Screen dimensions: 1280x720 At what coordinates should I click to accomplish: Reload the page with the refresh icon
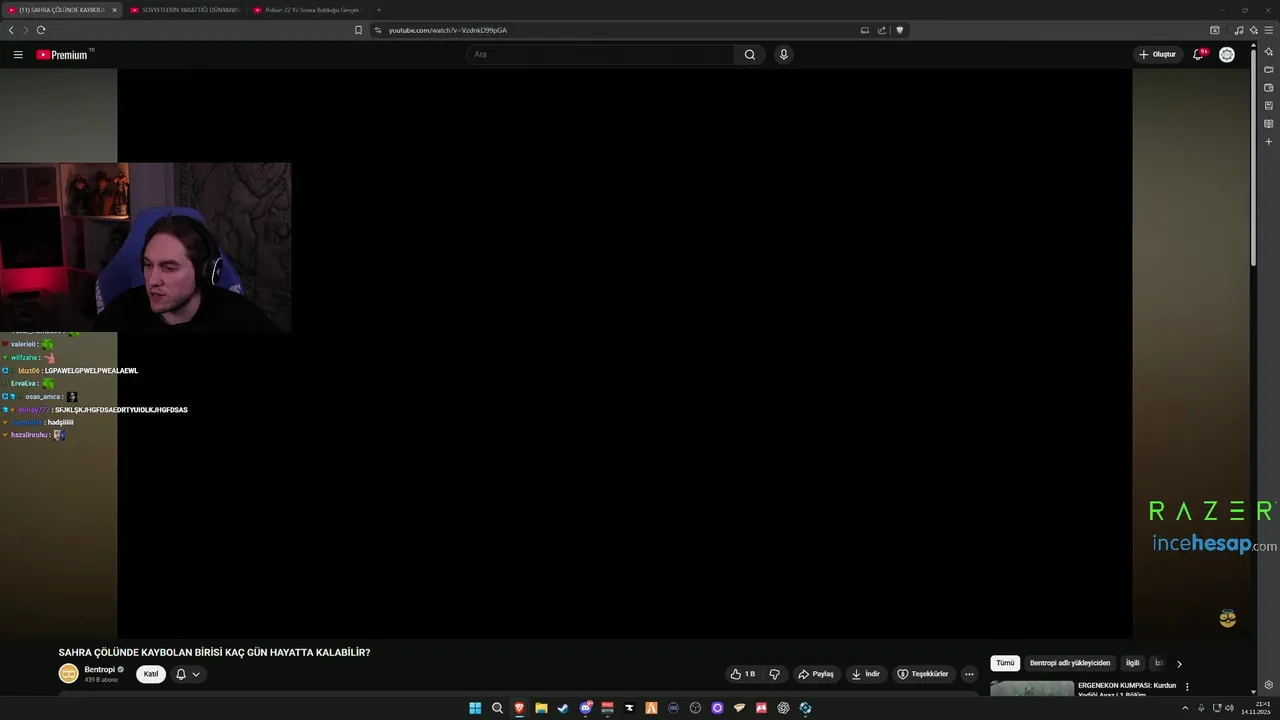coord(41,30)
